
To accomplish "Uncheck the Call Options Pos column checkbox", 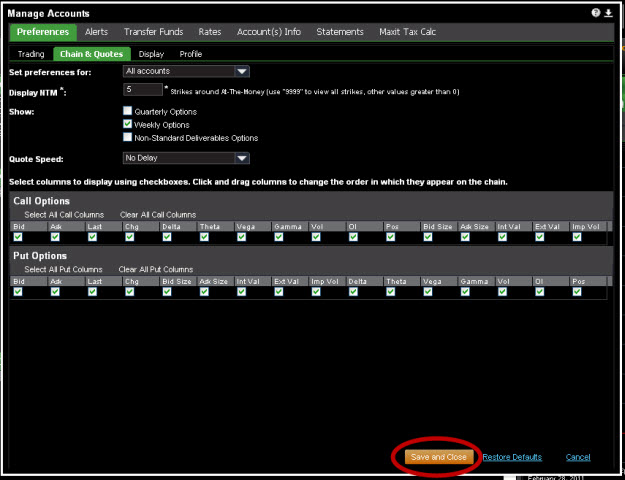I will (391, 237).
